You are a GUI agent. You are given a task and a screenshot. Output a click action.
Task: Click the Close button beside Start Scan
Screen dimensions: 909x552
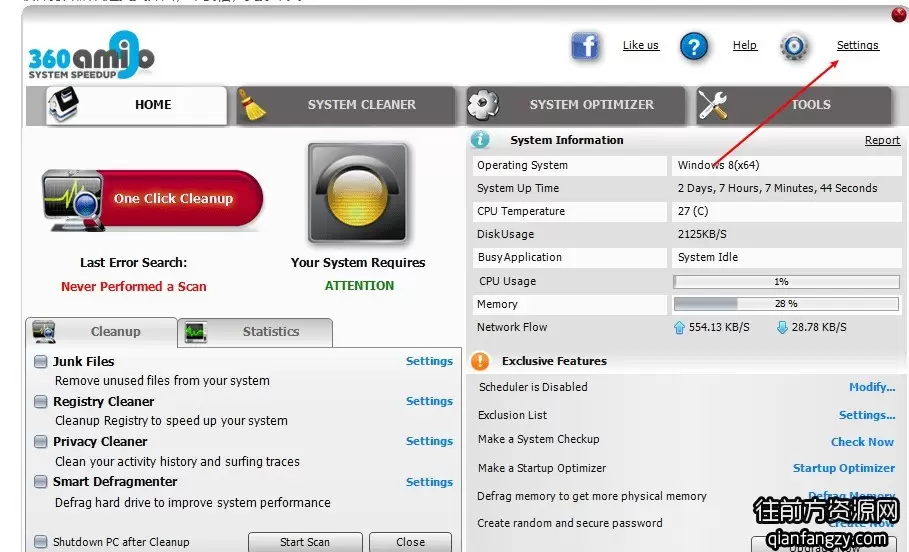click(x=410, y=542)
